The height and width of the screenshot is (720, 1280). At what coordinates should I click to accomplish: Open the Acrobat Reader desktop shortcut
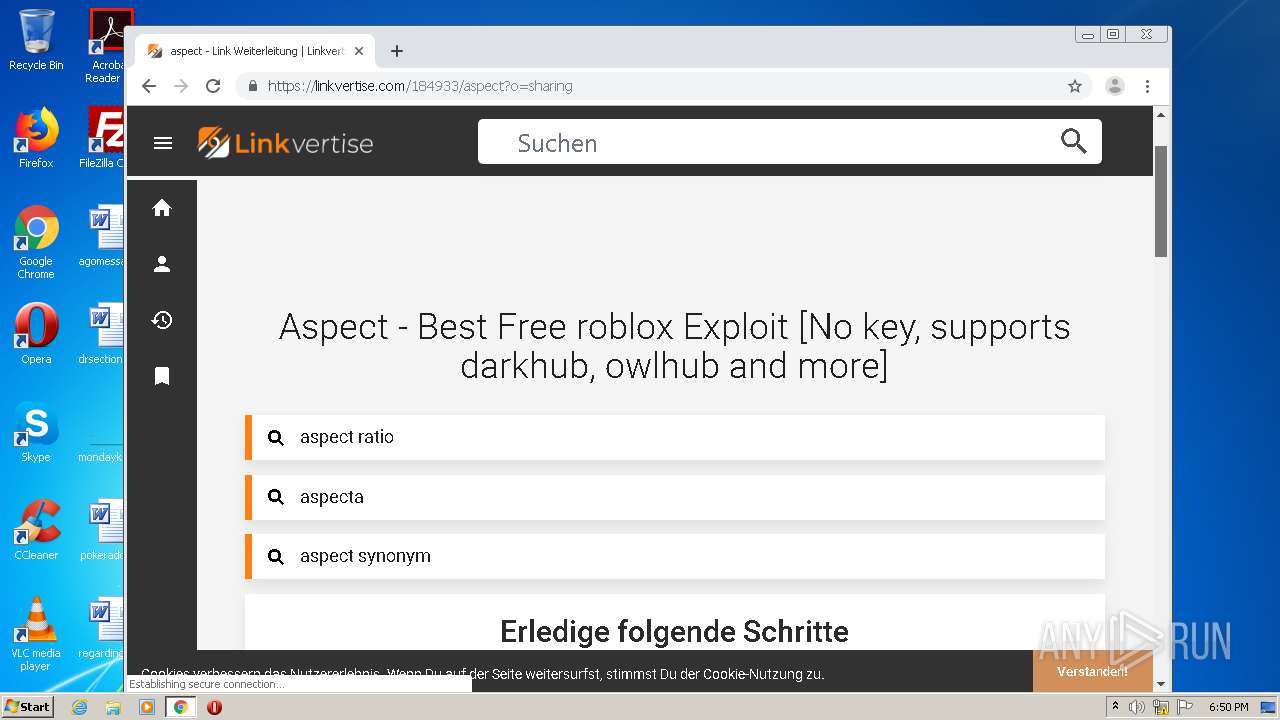(105, 46)
